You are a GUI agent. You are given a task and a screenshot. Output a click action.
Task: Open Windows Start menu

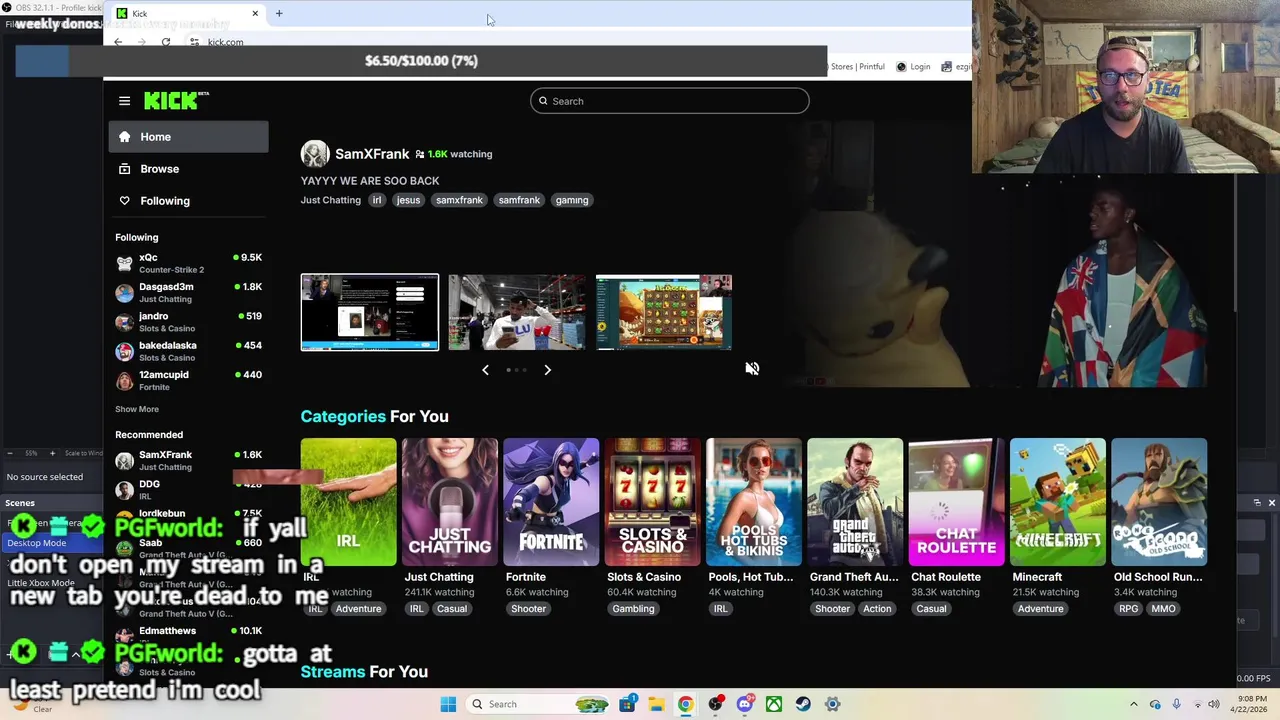(x=448, y=704)
